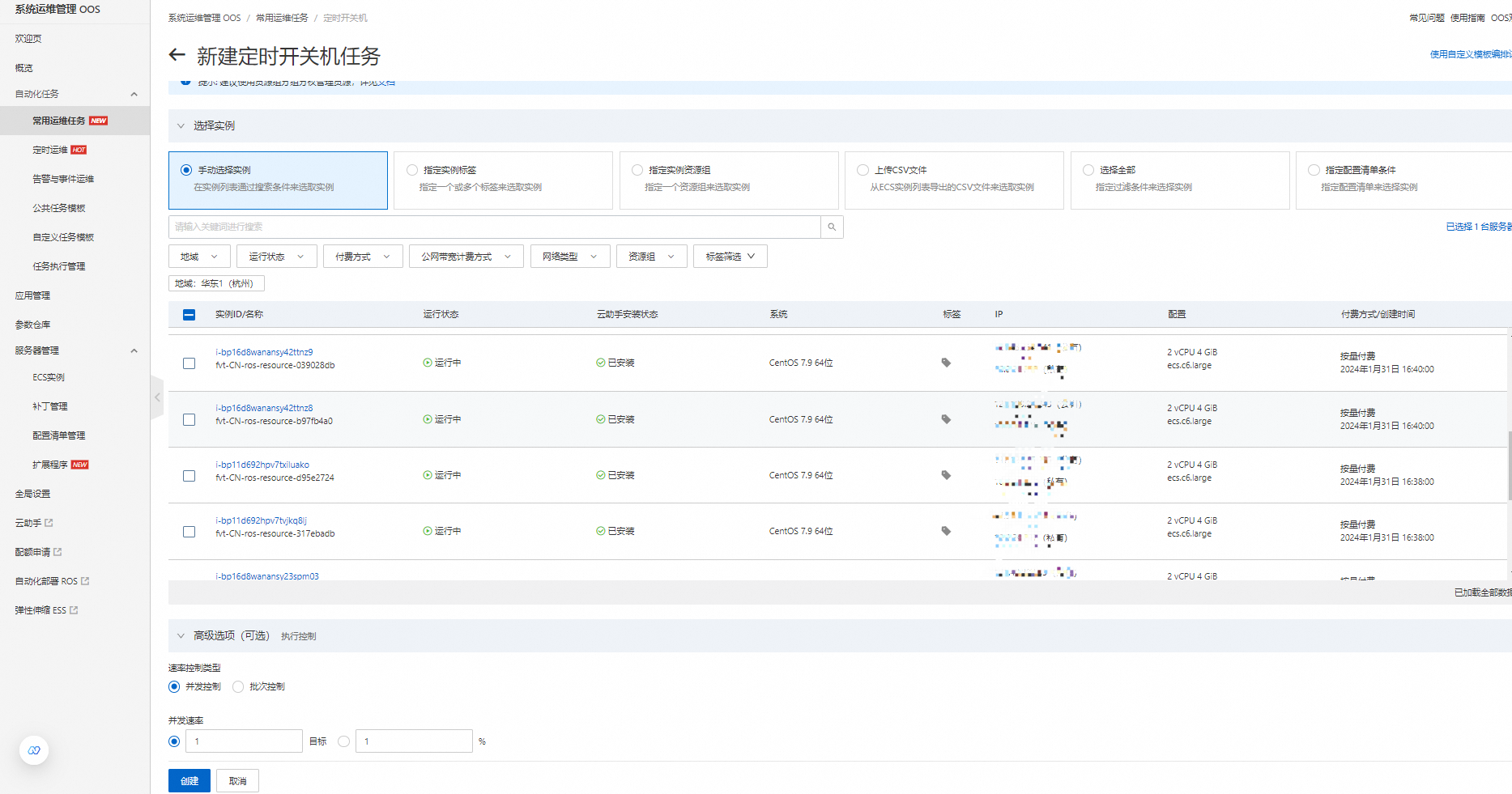Toggle the select-all checkbox in table header
The width and height of the screenshot is (1512, 794).
(x=189, y=315)
